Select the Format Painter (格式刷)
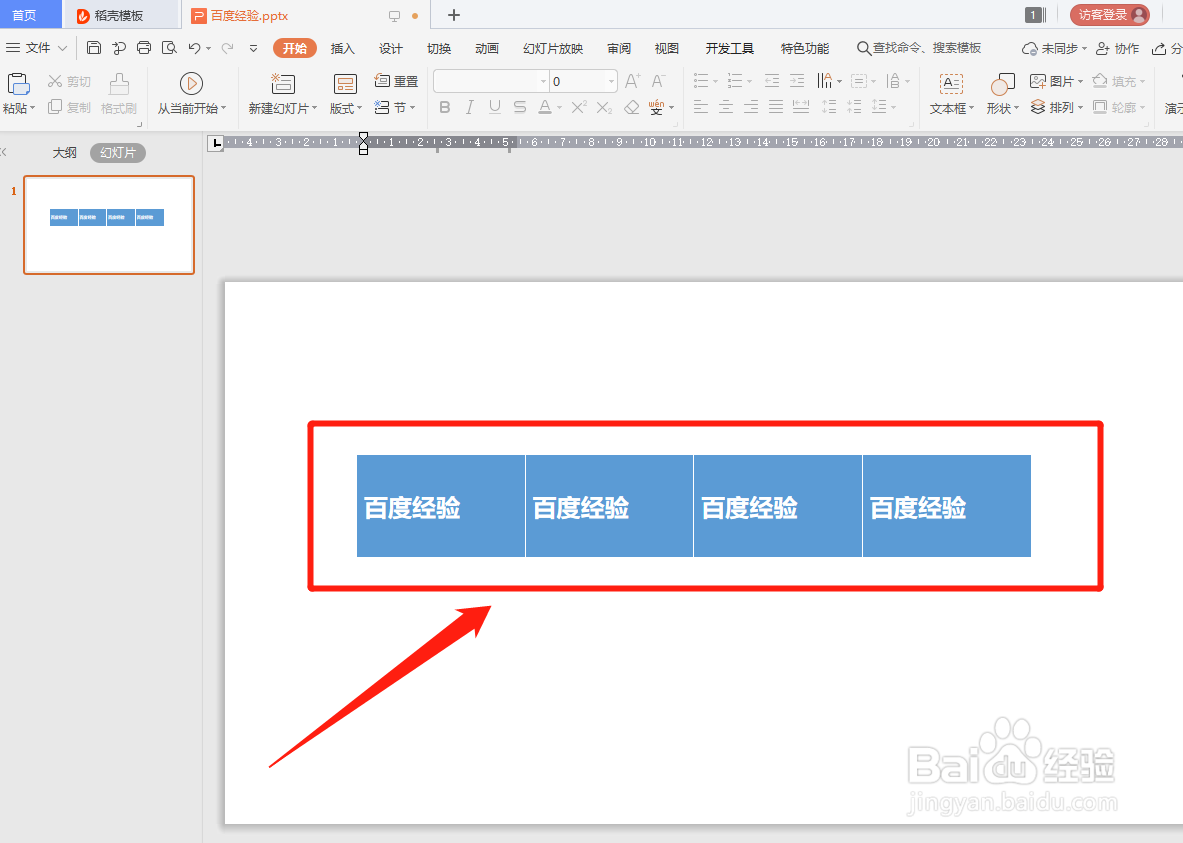The image size is (1183, 843). point(119,94)
